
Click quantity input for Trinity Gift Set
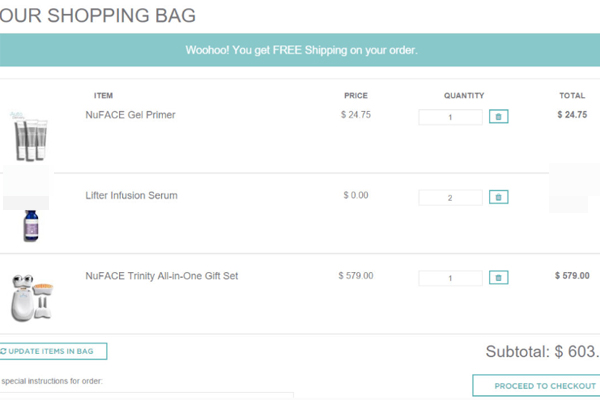click(450, 278)
